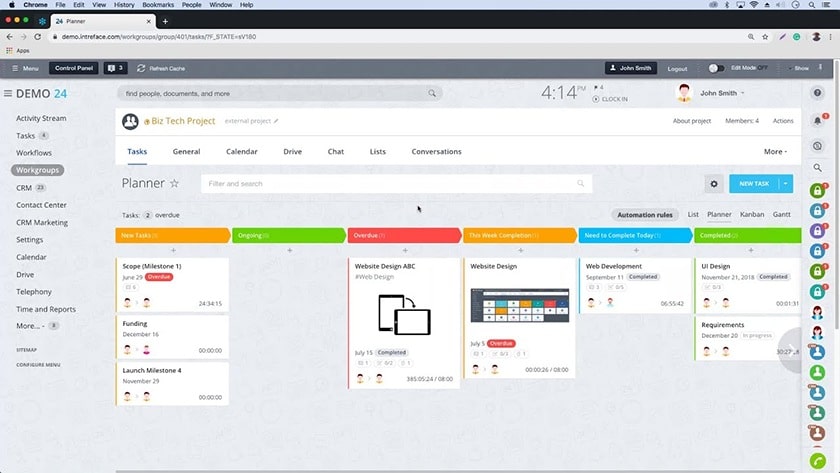Click Automation rules button
Image resolution: width=840 pixels, height=473 pixels.
pyautogui.click(x=645, y=215)
